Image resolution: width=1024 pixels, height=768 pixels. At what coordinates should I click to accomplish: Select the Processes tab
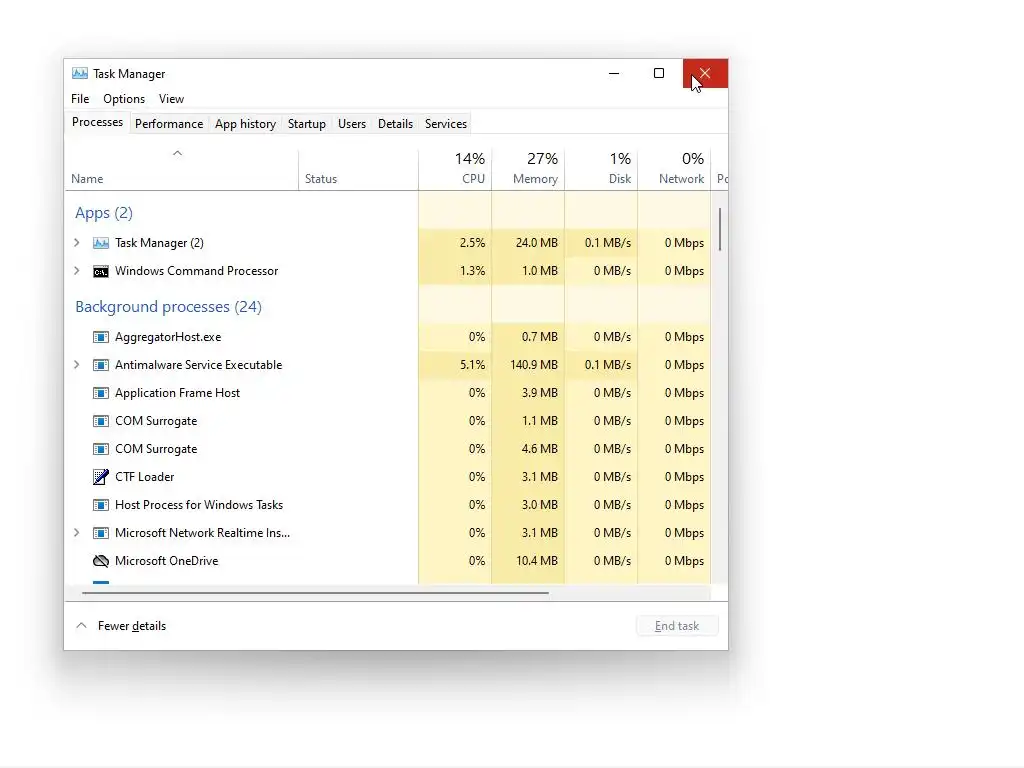pyautogui.click(x=97, y=122)
